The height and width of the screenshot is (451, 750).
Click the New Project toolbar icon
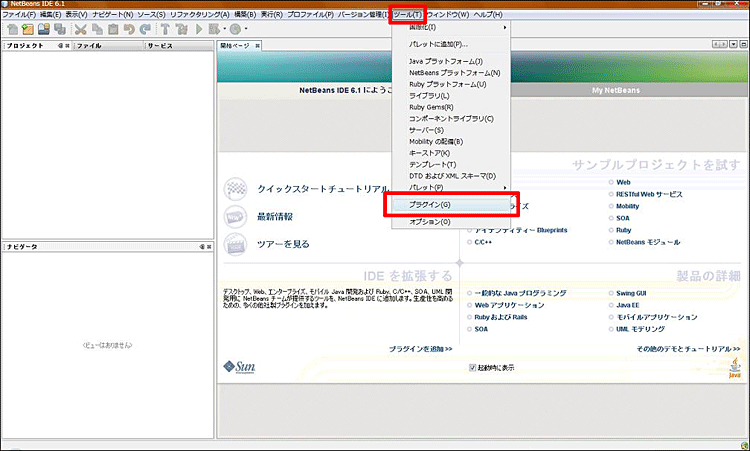28,29
